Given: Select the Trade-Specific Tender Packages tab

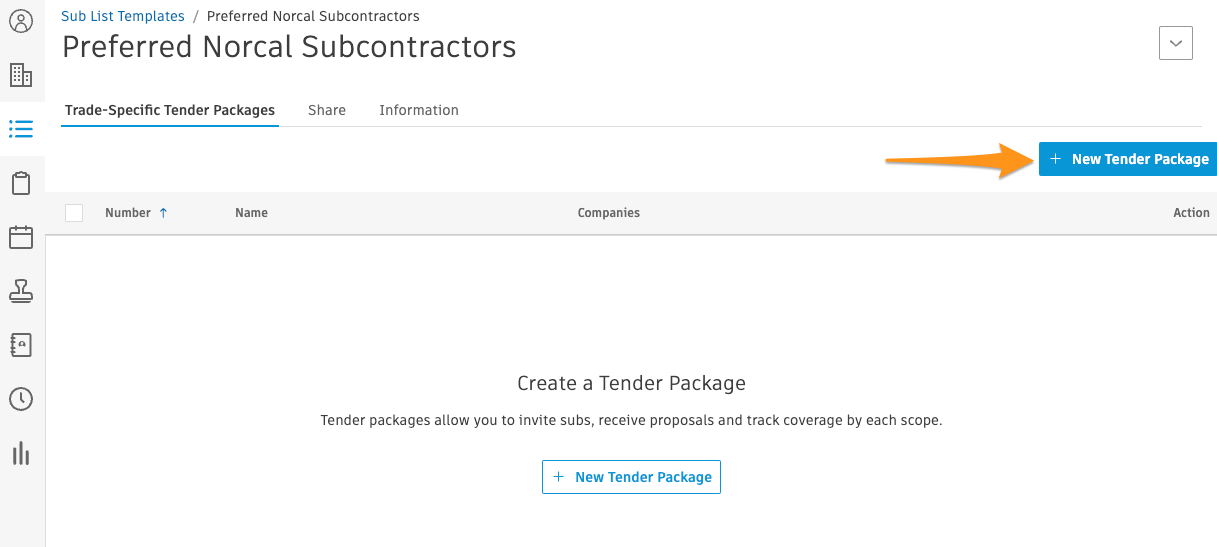Looking at the screenshot, I should coord(170,110).
